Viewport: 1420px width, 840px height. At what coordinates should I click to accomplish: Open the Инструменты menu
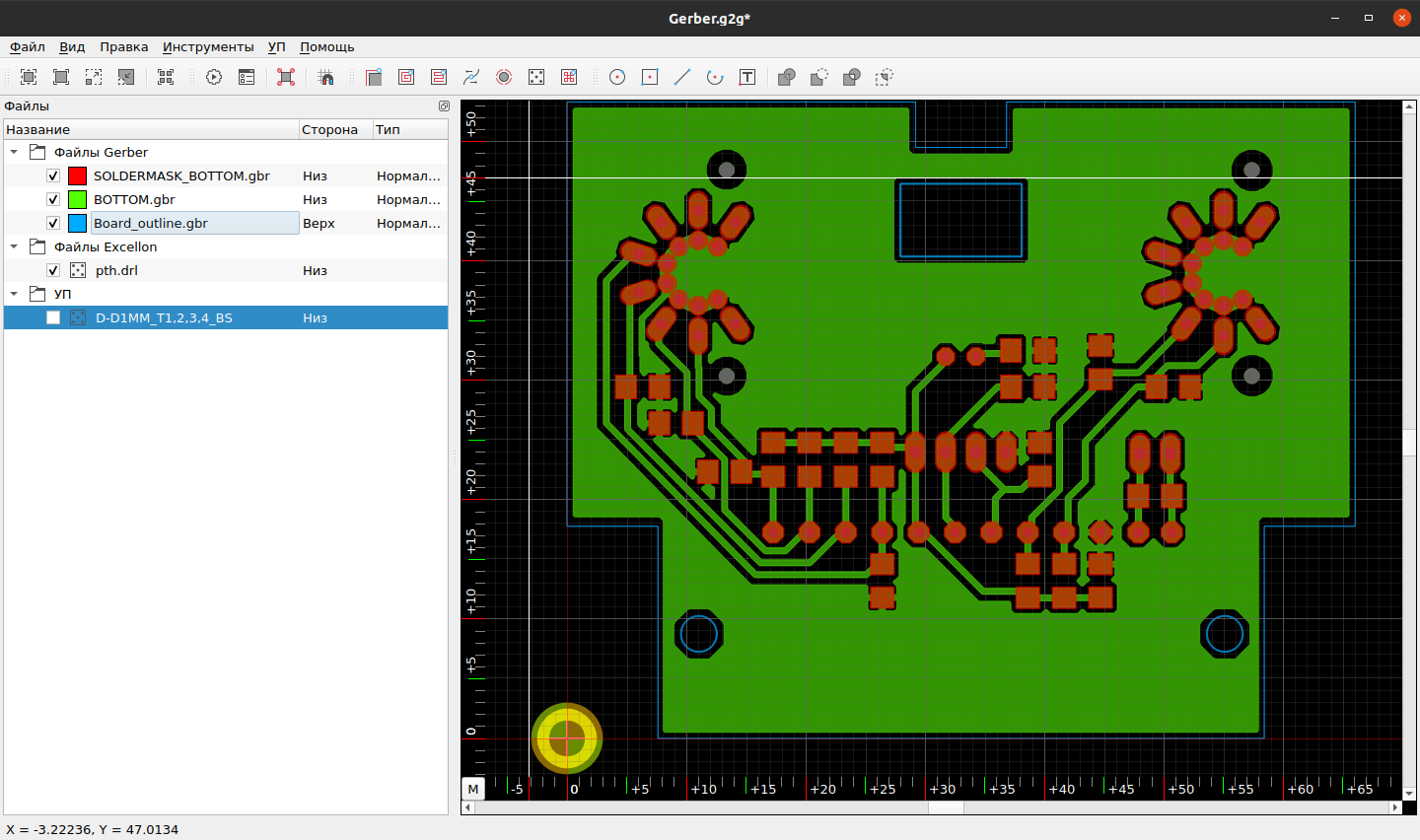coord(208,47)
